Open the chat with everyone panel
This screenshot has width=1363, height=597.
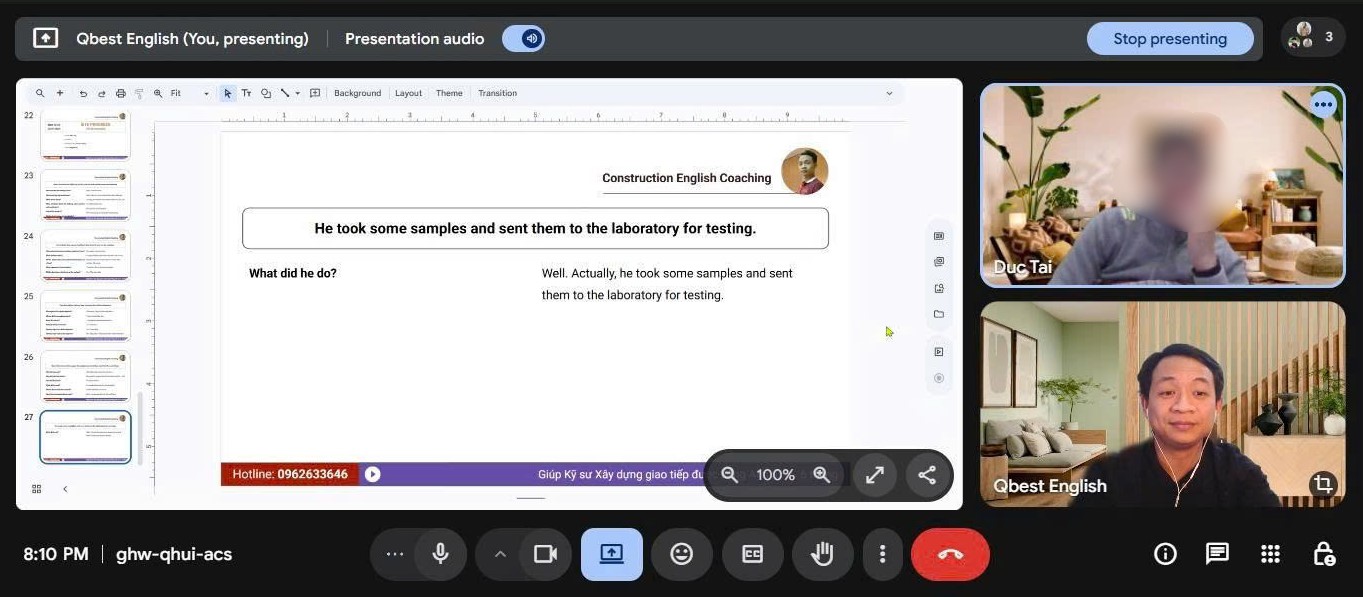[x=1217, y=554]
